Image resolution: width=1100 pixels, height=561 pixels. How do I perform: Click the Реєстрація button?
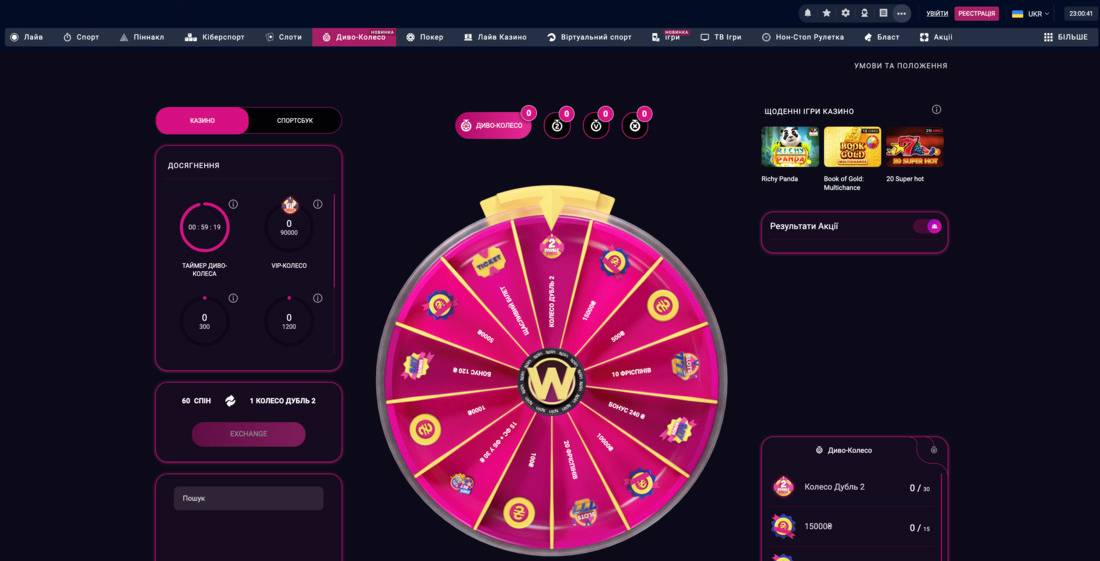coord(977,13)
